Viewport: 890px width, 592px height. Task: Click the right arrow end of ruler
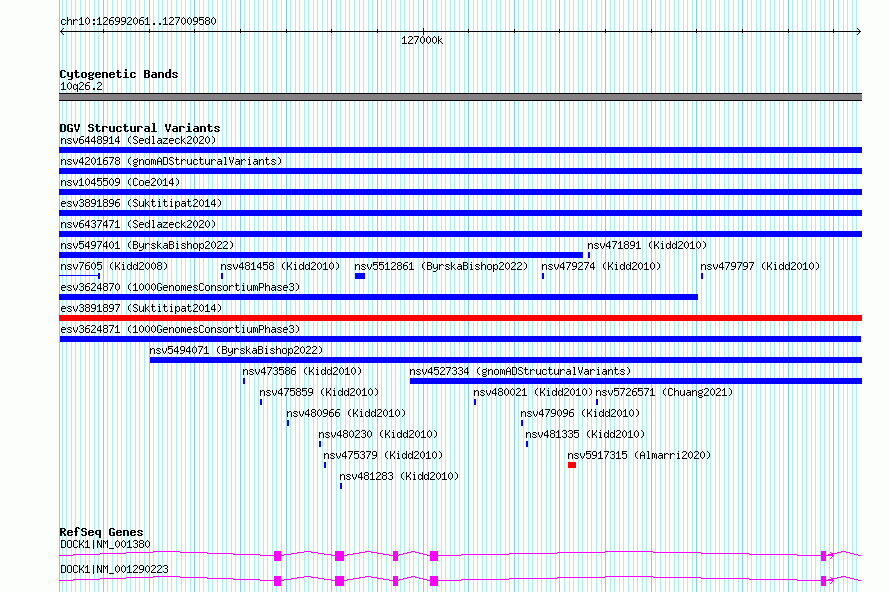[x=858, y=31]
